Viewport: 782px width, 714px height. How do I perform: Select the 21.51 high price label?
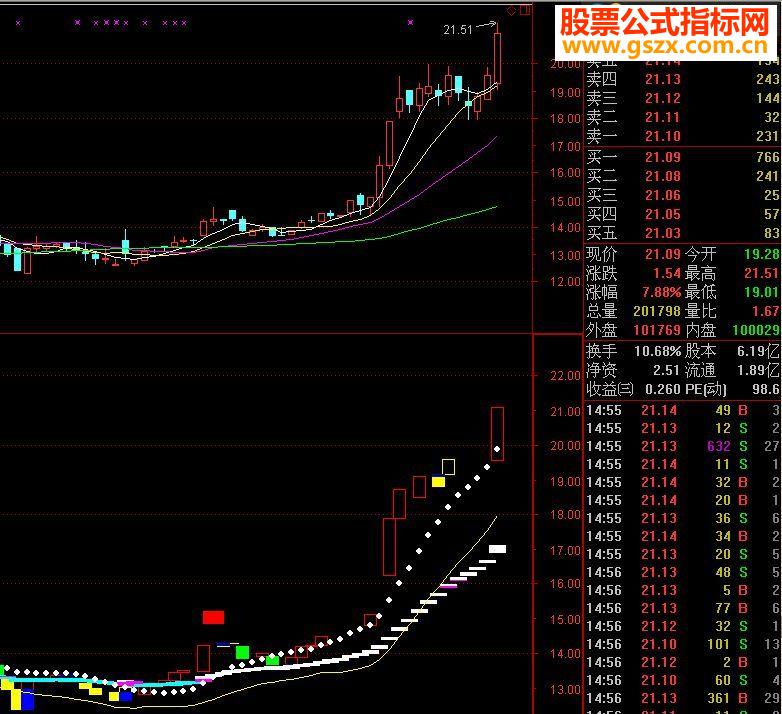point(458,30)
